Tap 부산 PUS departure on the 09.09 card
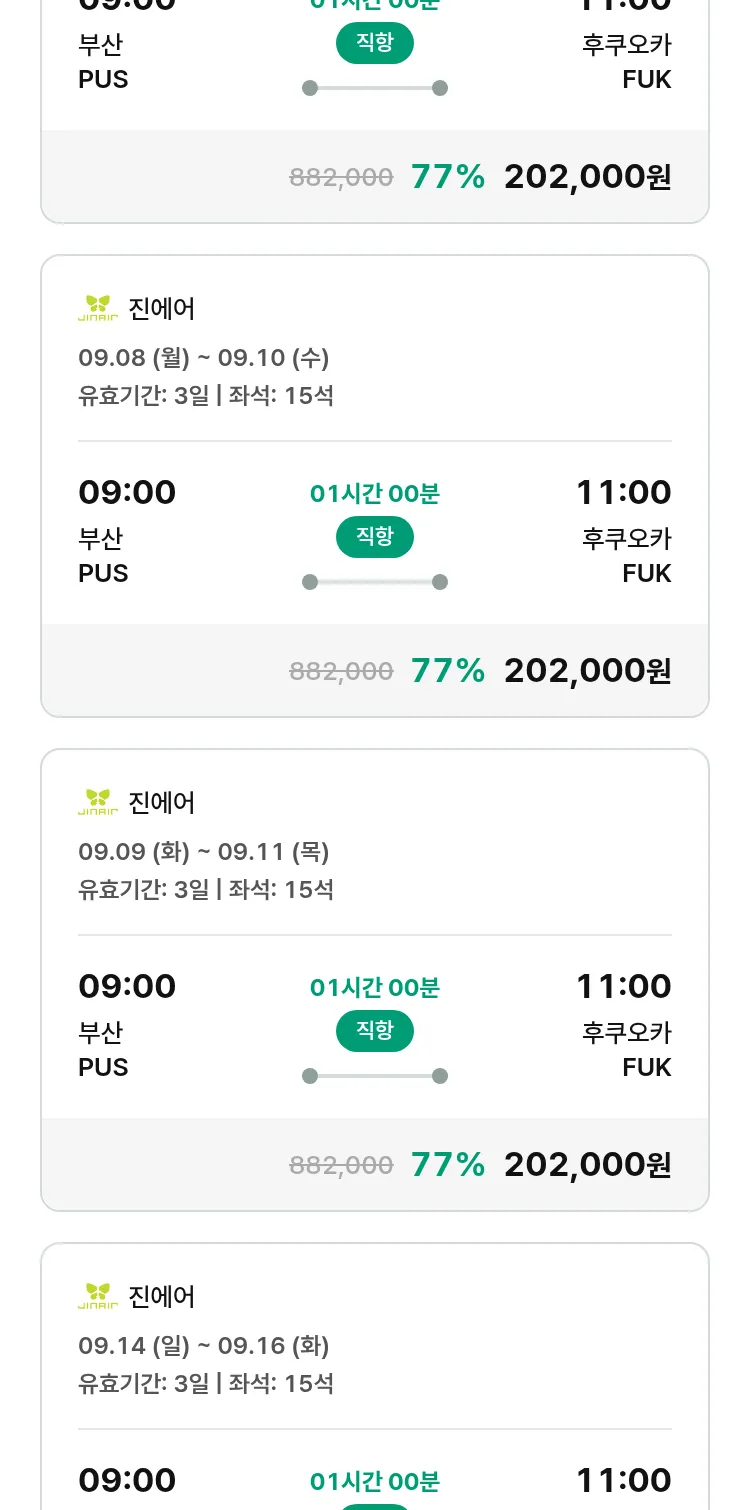Screen dimensions: 750x1510 [x=103, y=1049]
